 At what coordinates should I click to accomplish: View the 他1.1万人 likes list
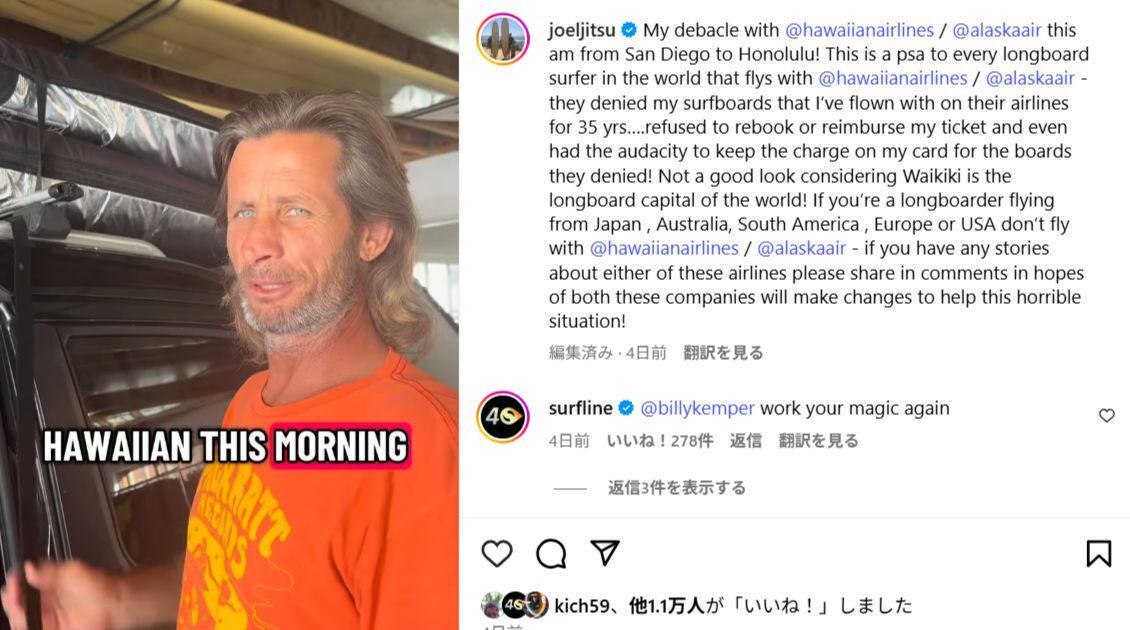(666, 605)
